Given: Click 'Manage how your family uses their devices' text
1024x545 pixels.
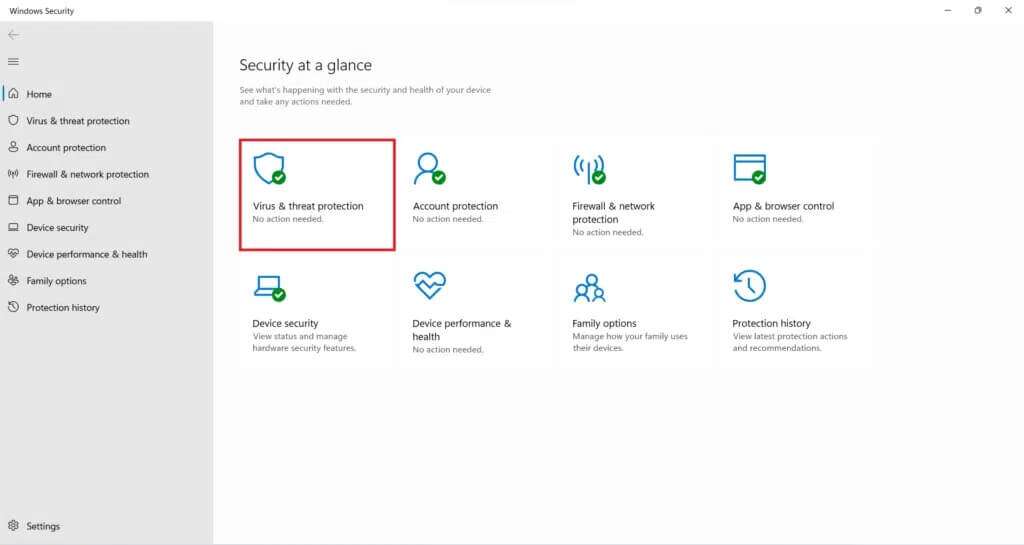Looking at the screenshot, I should pos(630,342).
